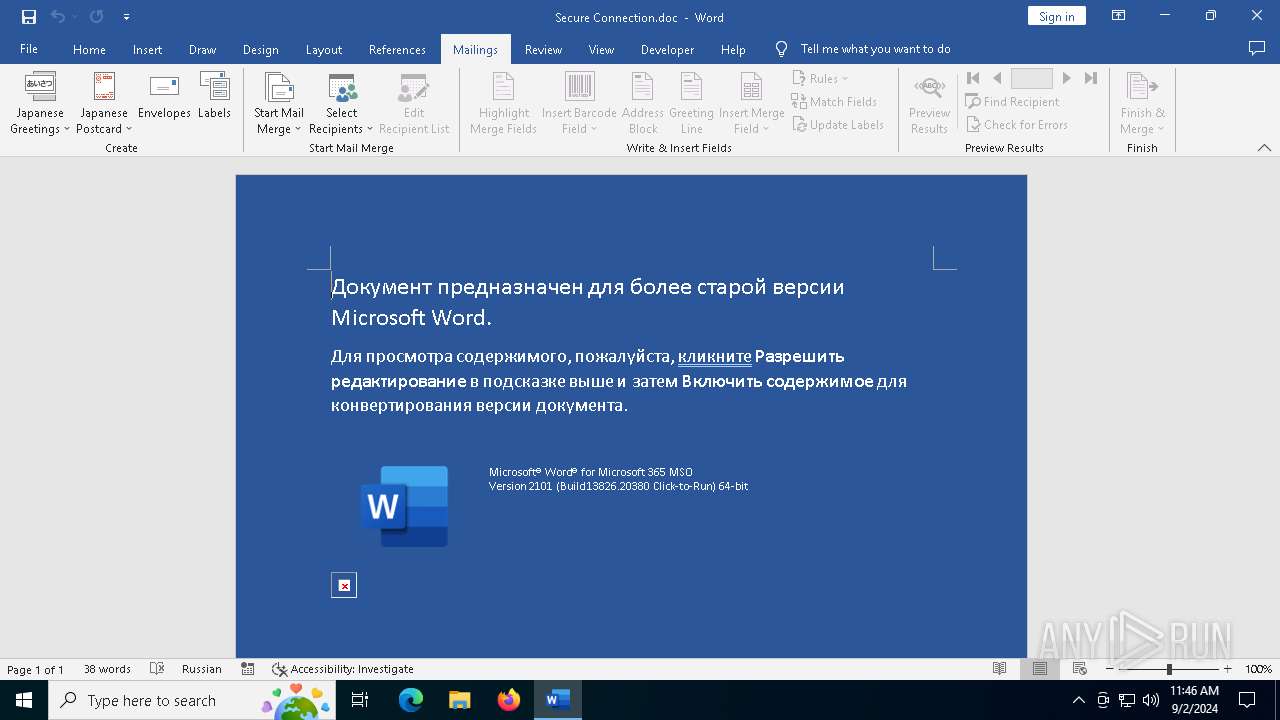
Task: Click zoom in plus button
Action: (1228, 669)
